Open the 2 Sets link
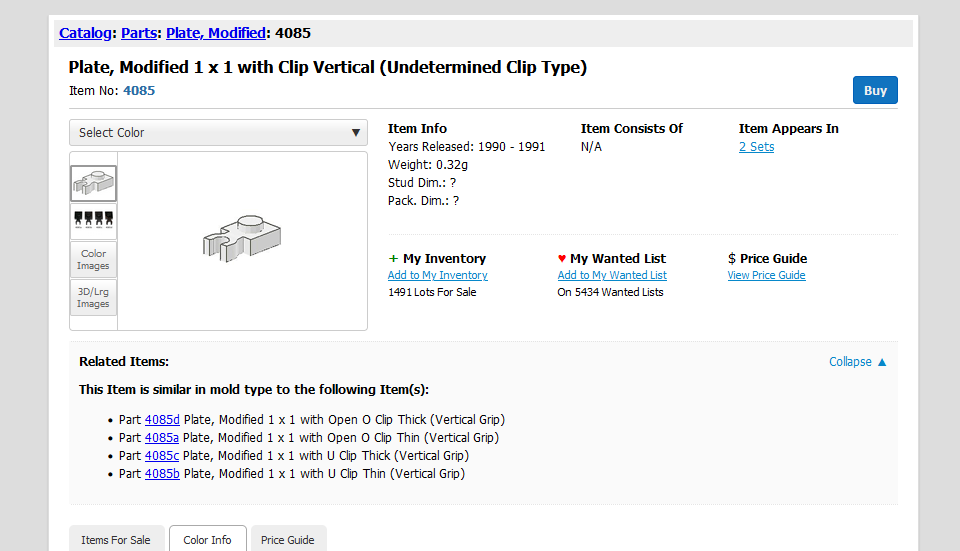Screen dimensions: 960x551 tap(756, 147)
